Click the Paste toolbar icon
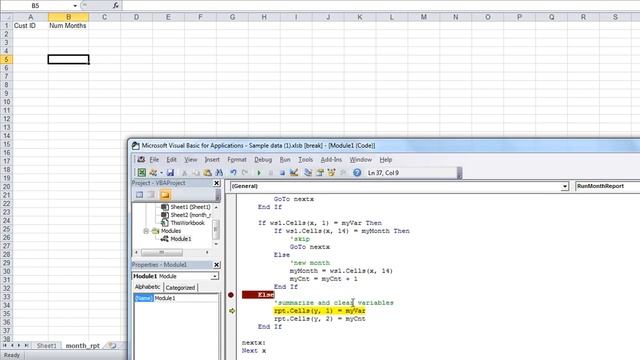Image resolution: width=640 pixels, height=360 pixels. point(207,173)
